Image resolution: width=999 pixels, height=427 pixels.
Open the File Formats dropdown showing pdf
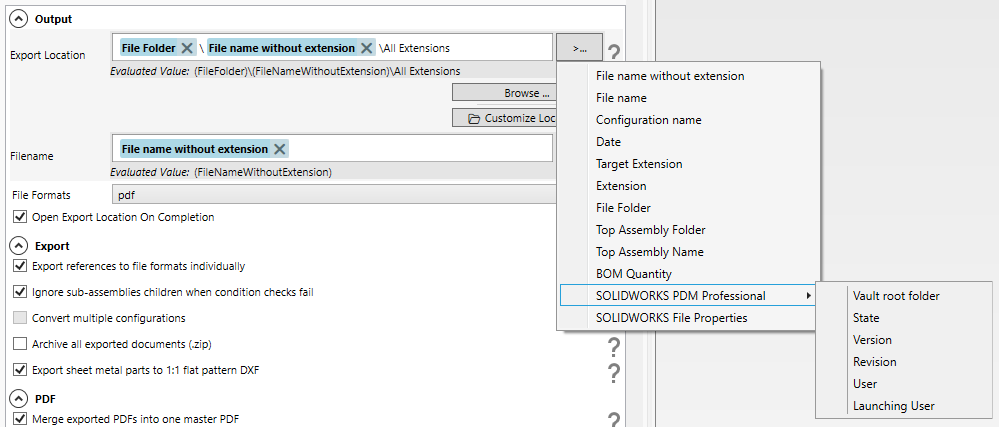(334, 194)
